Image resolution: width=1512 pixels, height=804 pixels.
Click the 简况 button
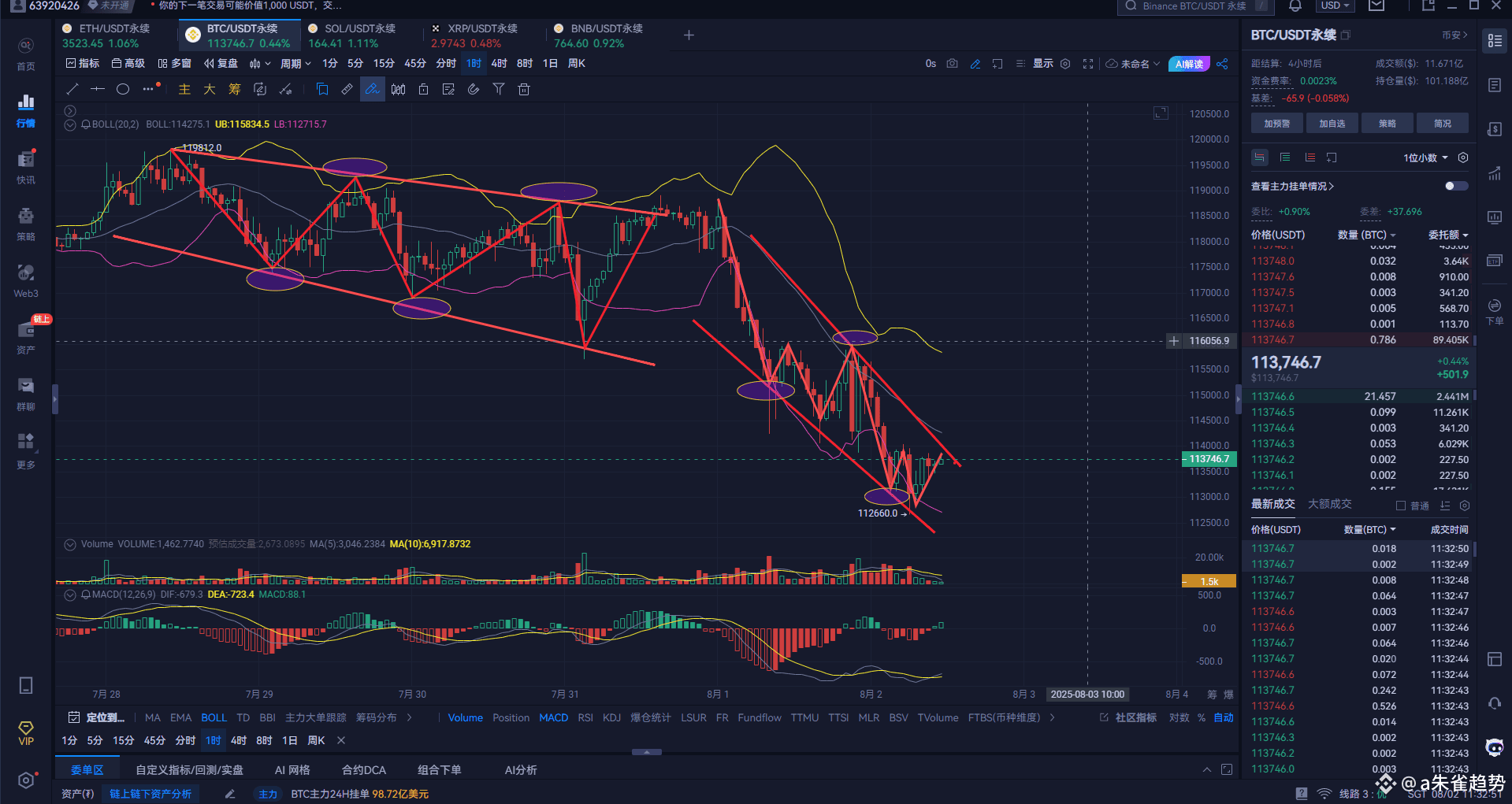pyautogui.click(x=1443, y=124)
